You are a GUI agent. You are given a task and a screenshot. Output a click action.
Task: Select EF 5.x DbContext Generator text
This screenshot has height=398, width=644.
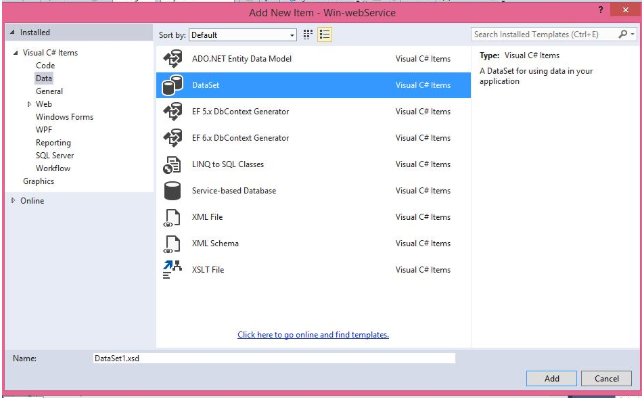241,111
